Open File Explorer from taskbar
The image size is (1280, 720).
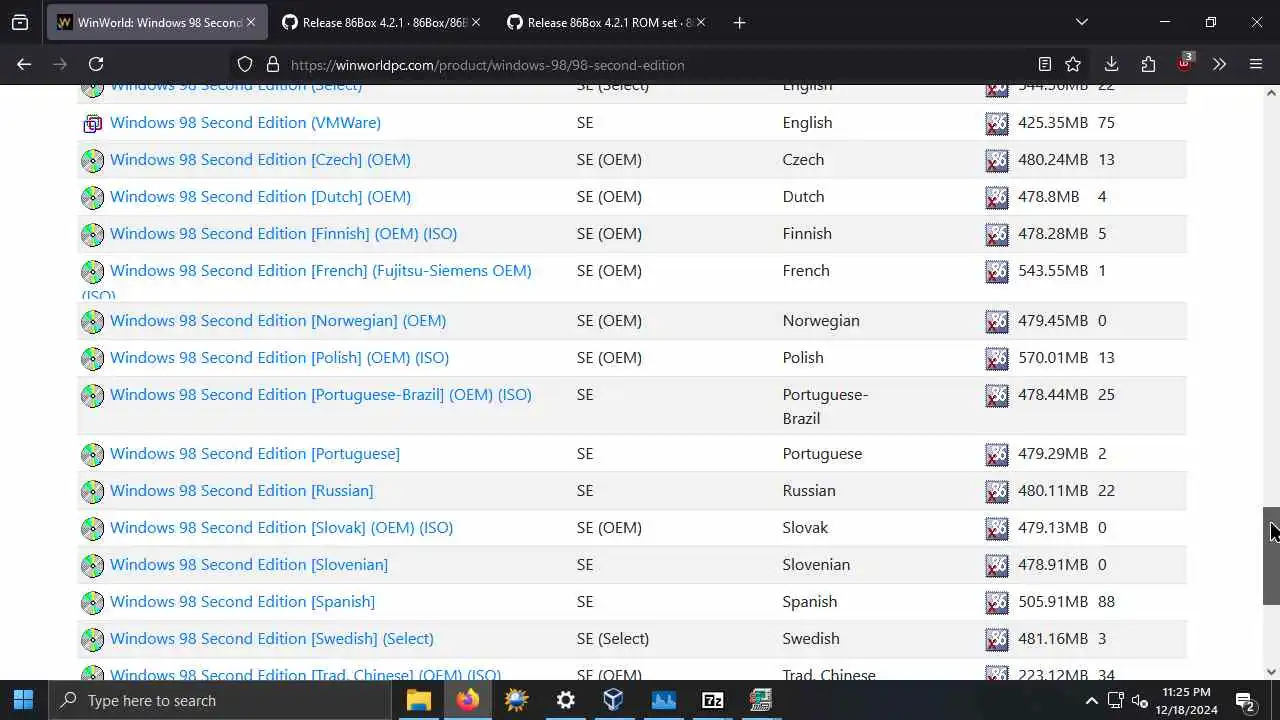pos(418,700)
